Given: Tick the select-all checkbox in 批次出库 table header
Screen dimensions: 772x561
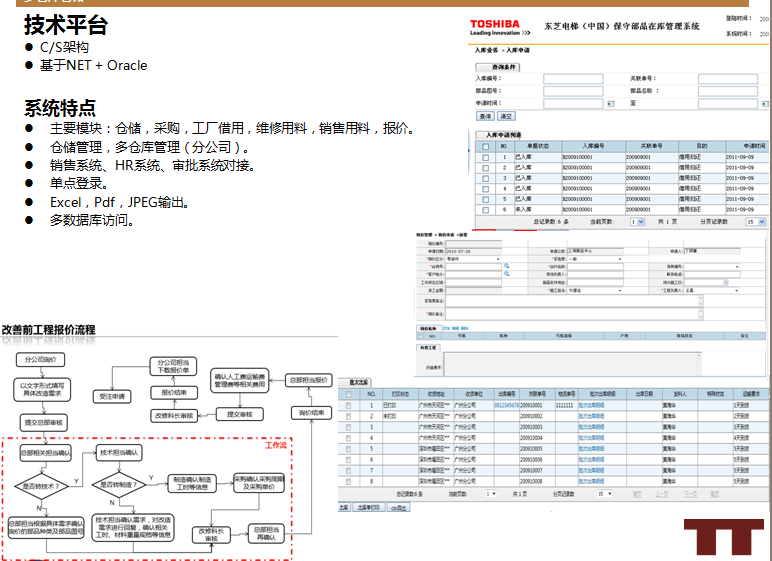Looking at the screenshot, I should (349, 394).
